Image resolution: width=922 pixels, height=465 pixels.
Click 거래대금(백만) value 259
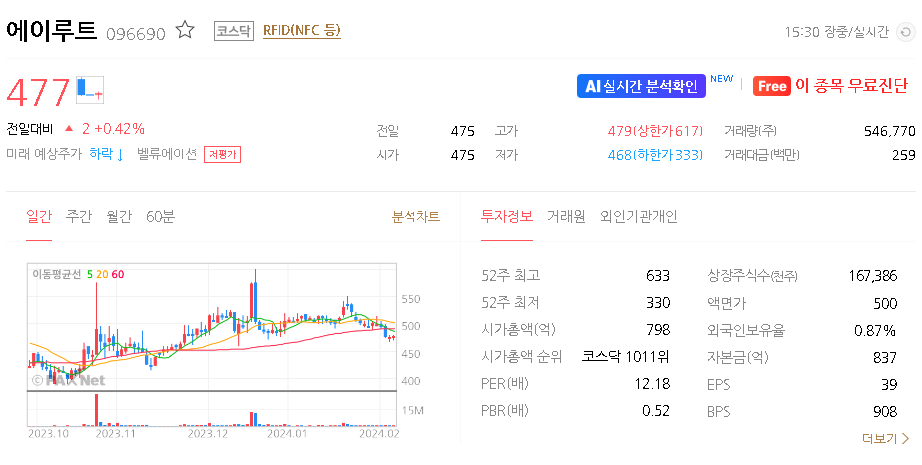[904, 155]
